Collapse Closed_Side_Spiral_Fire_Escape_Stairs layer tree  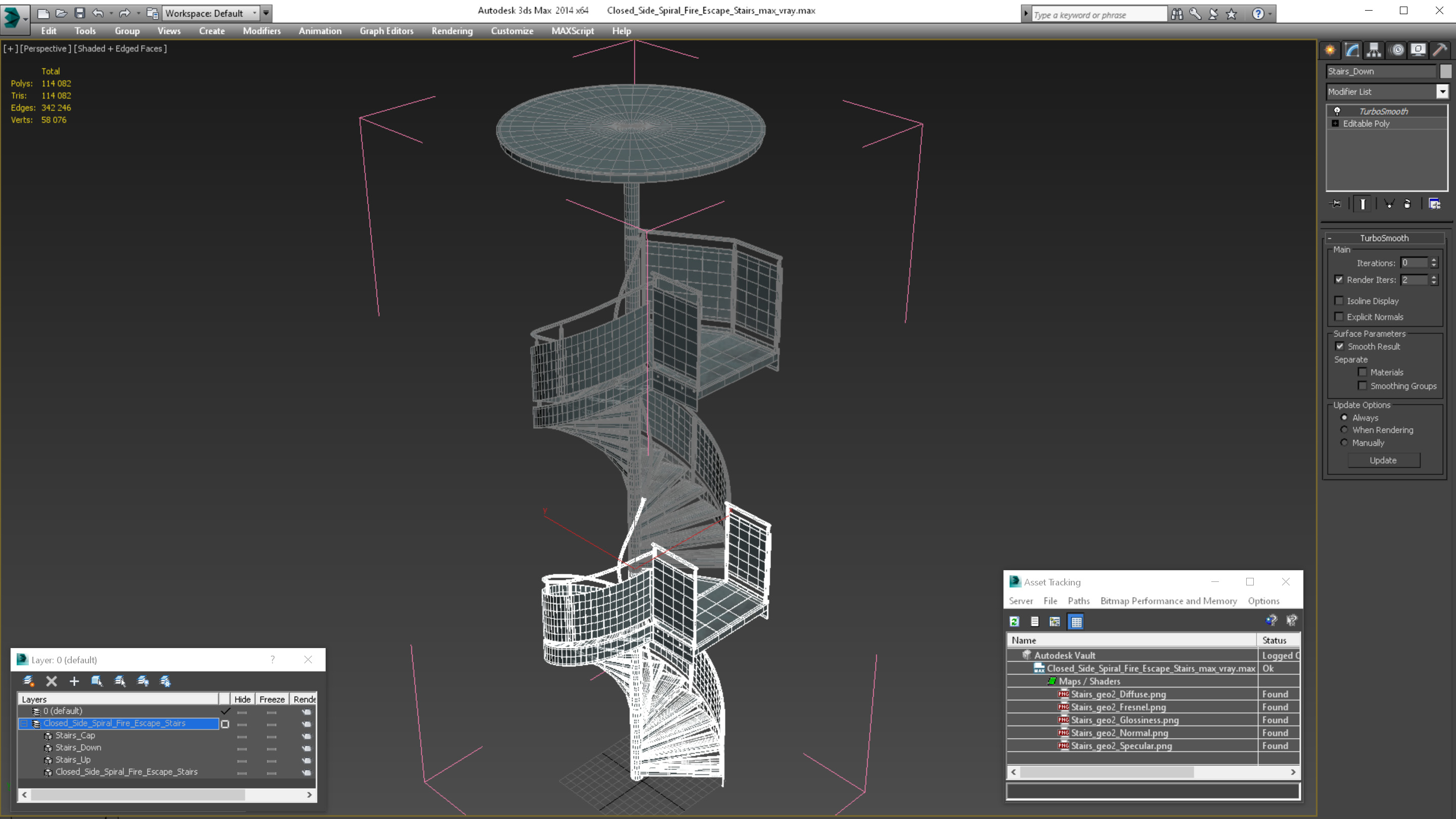tap(24, 723)
